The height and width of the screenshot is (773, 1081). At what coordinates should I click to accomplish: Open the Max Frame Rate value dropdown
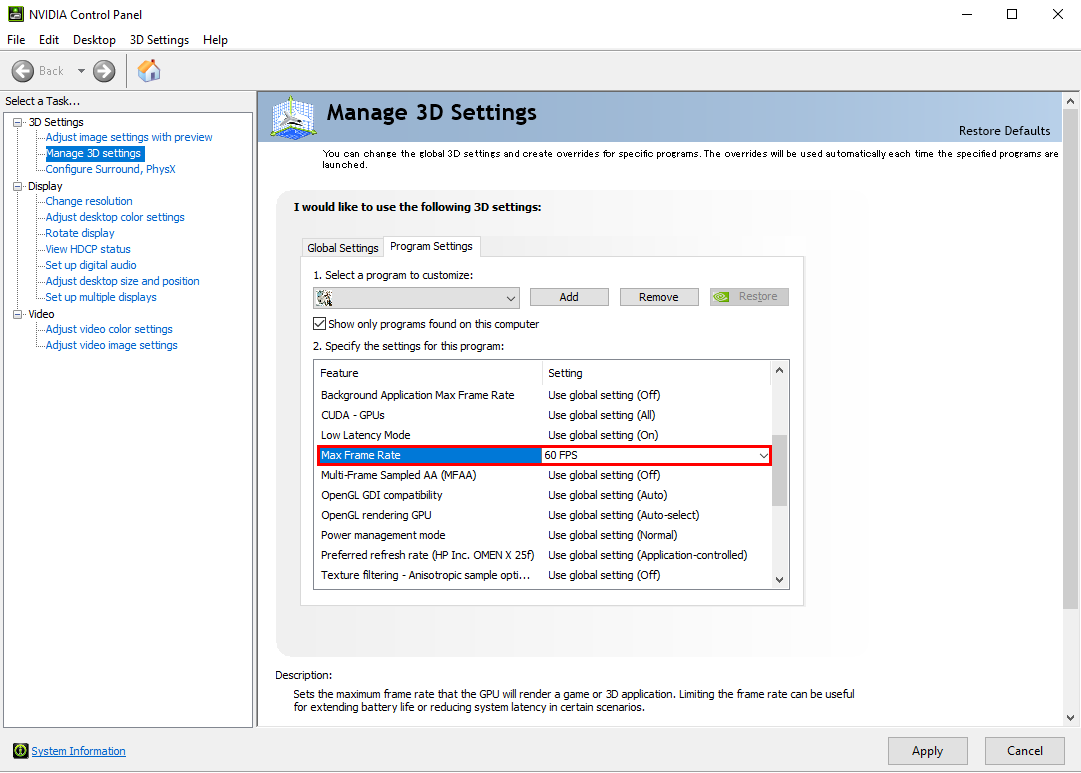763,455
